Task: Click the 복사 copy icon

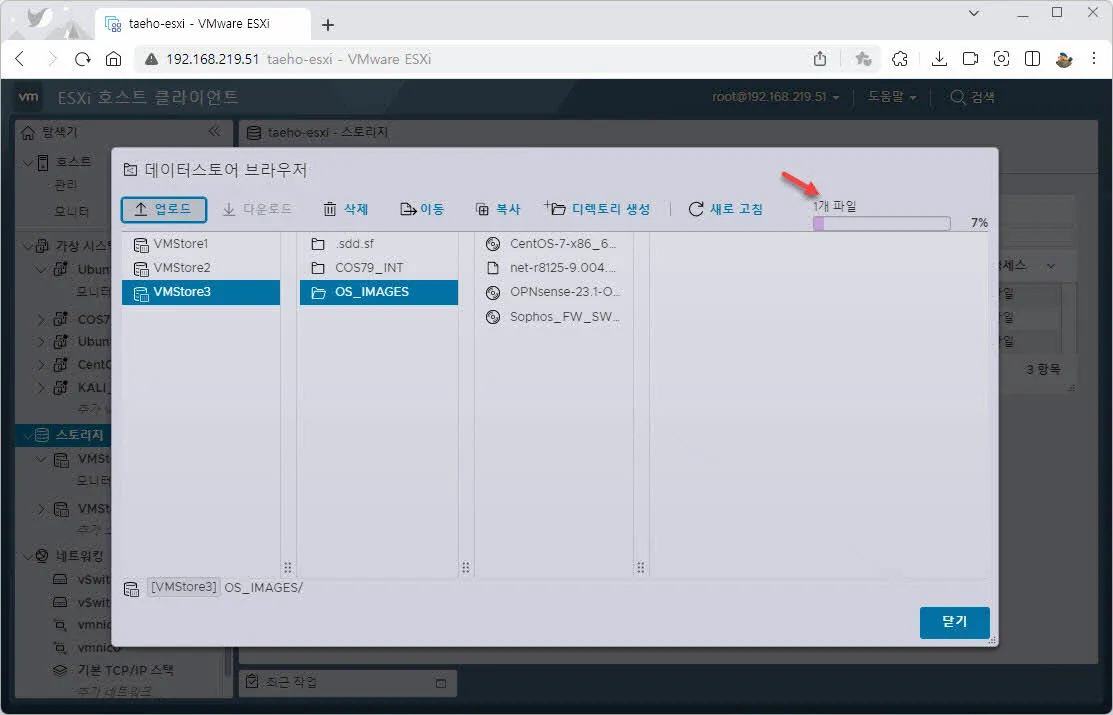Action: click(x=482, y=209)
